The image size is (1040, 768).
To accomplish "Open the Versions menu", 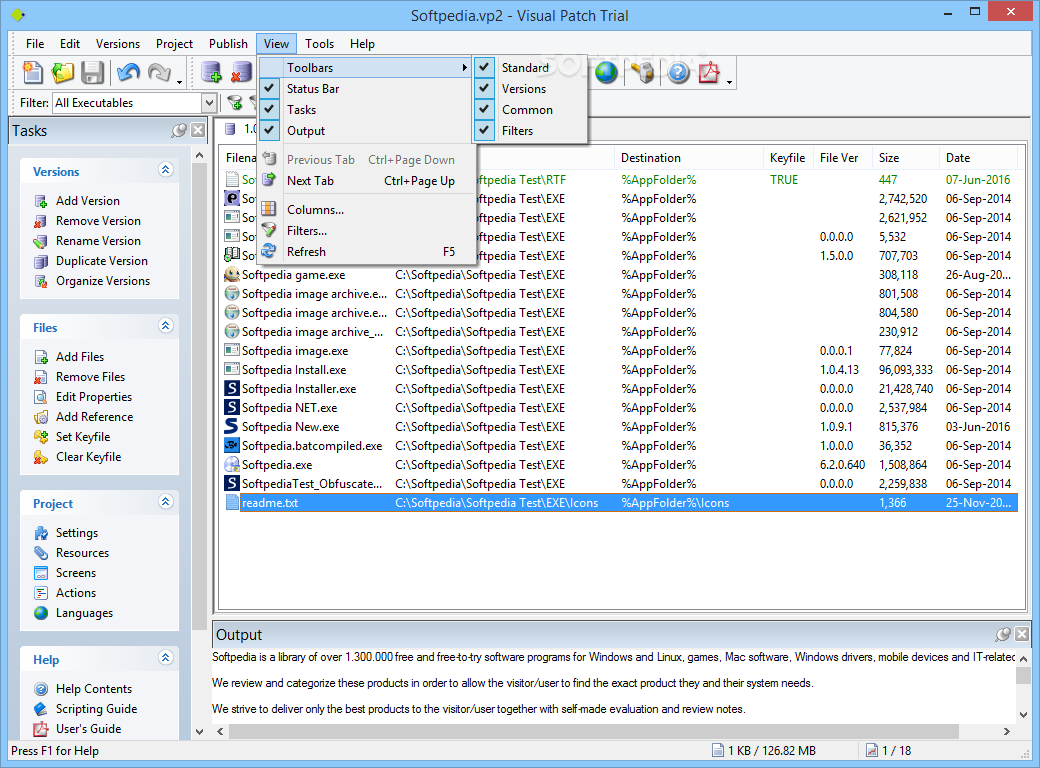I will point(117,44).
